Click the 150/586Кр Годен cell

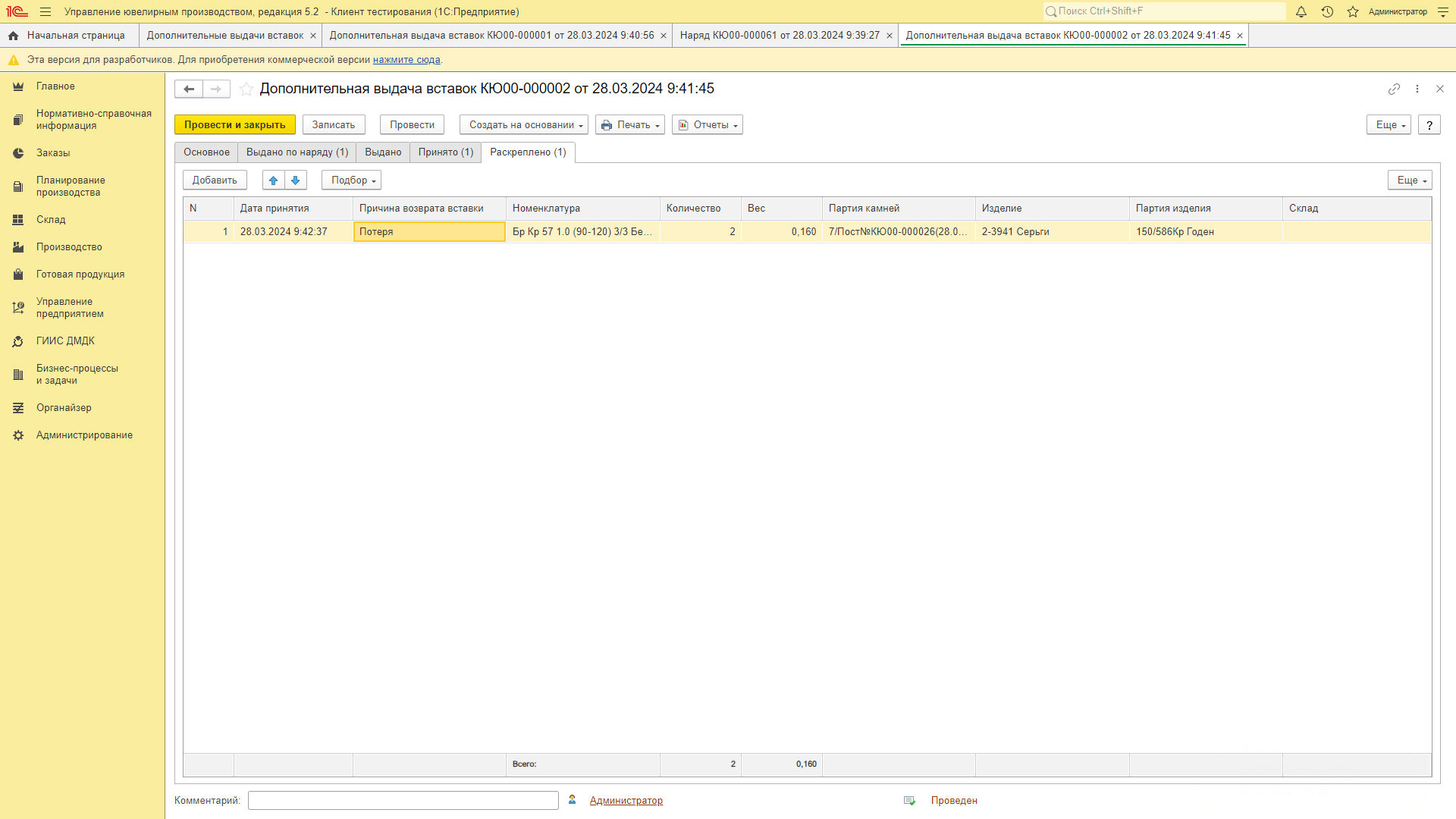pyautogui.click(x=1206, y=232)
